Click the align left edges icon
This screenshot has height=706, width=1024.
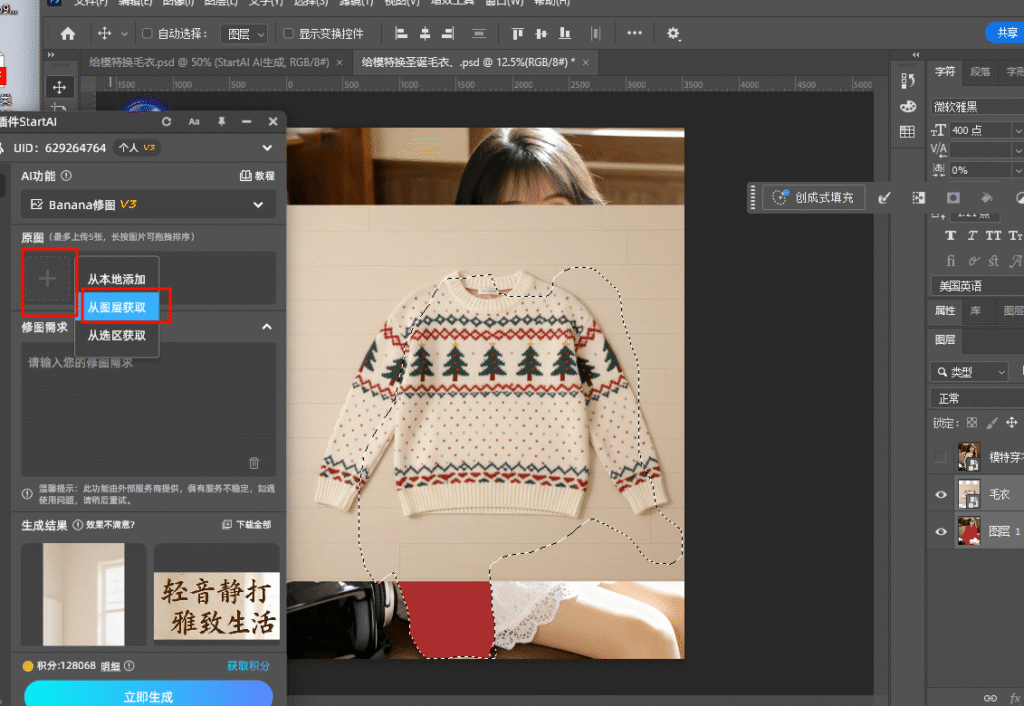pyautogui.click(x=401, y=33)
